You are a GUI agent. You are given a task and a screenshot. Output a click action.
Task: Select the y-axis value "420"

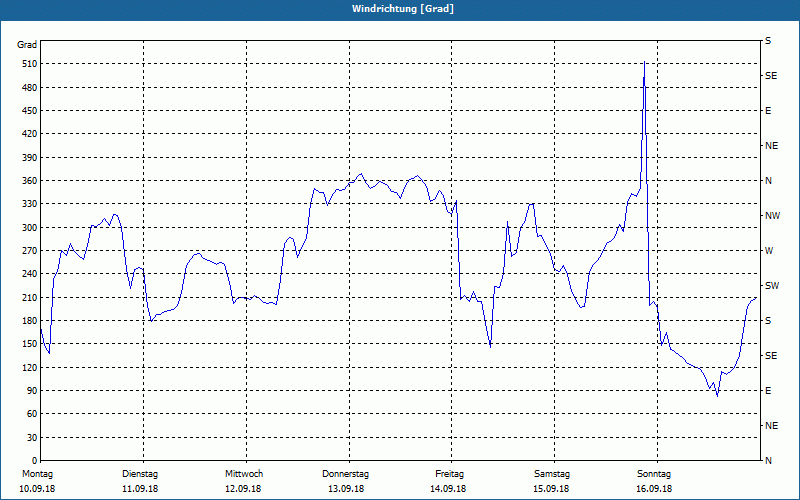[x=30, y=134]
